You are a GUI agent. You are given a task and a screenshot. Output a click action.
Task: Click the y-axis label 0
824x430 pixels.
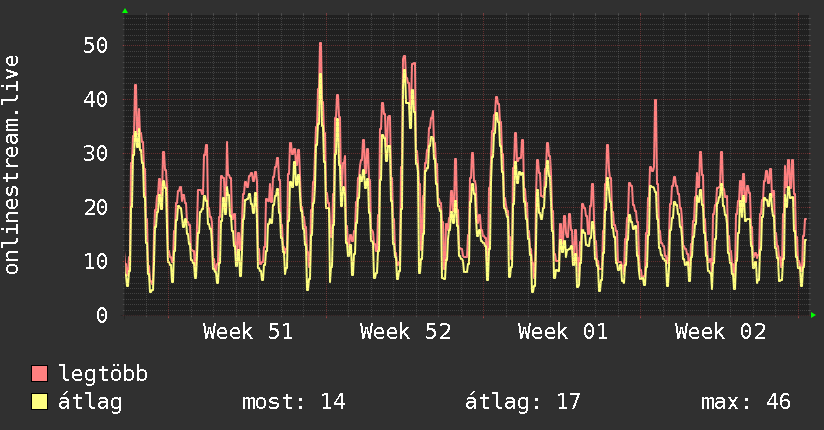click(x=102, y=315)
